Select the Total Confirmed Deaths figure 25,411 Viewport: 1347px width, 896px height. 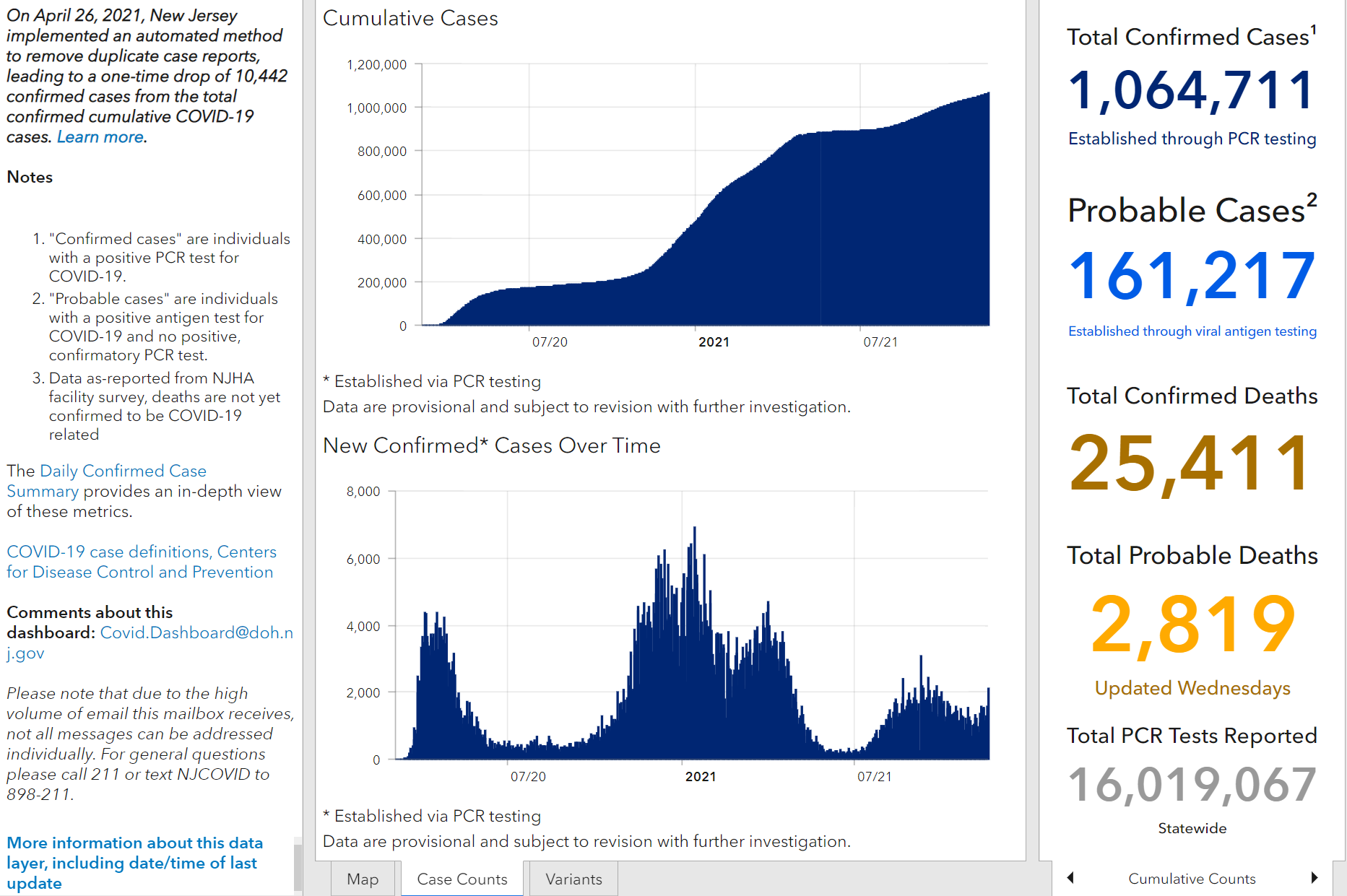click(x=1190, y=464)
